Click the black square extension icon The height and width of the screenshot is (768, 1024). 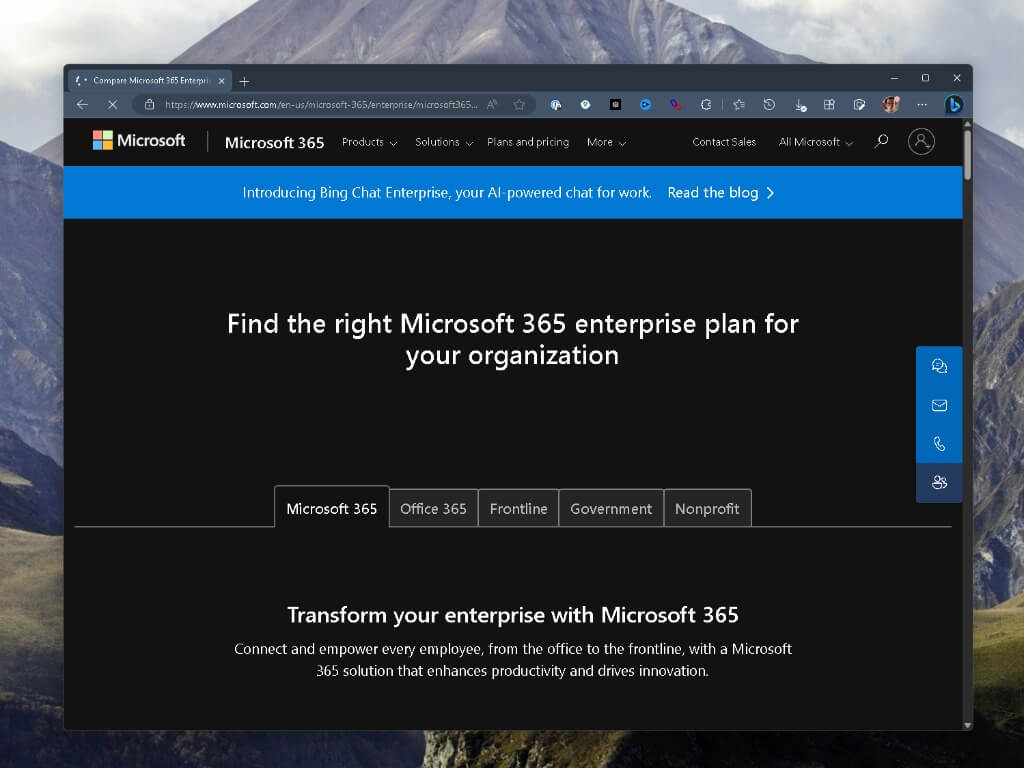click(x=615, y=104)
